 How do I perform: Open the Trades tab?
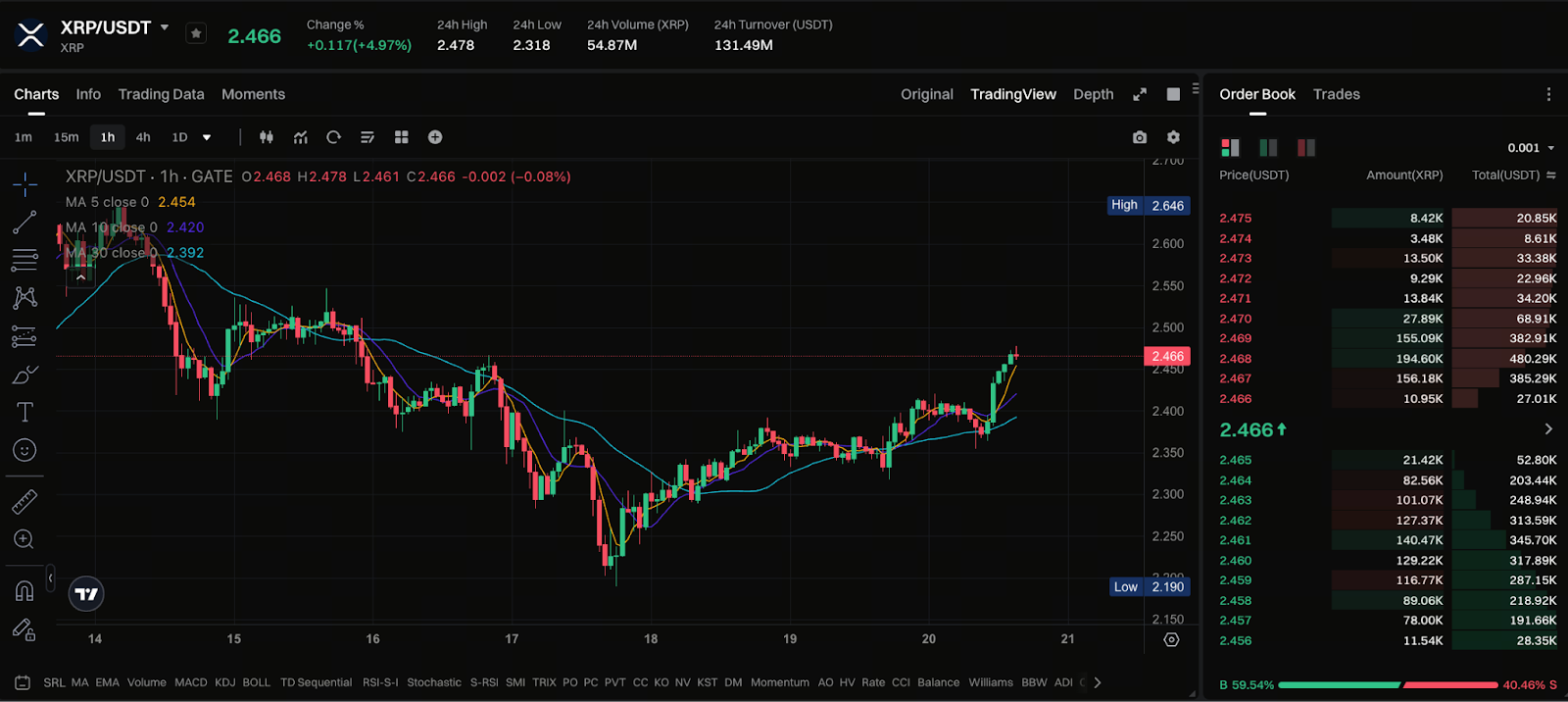point(1337,94)
